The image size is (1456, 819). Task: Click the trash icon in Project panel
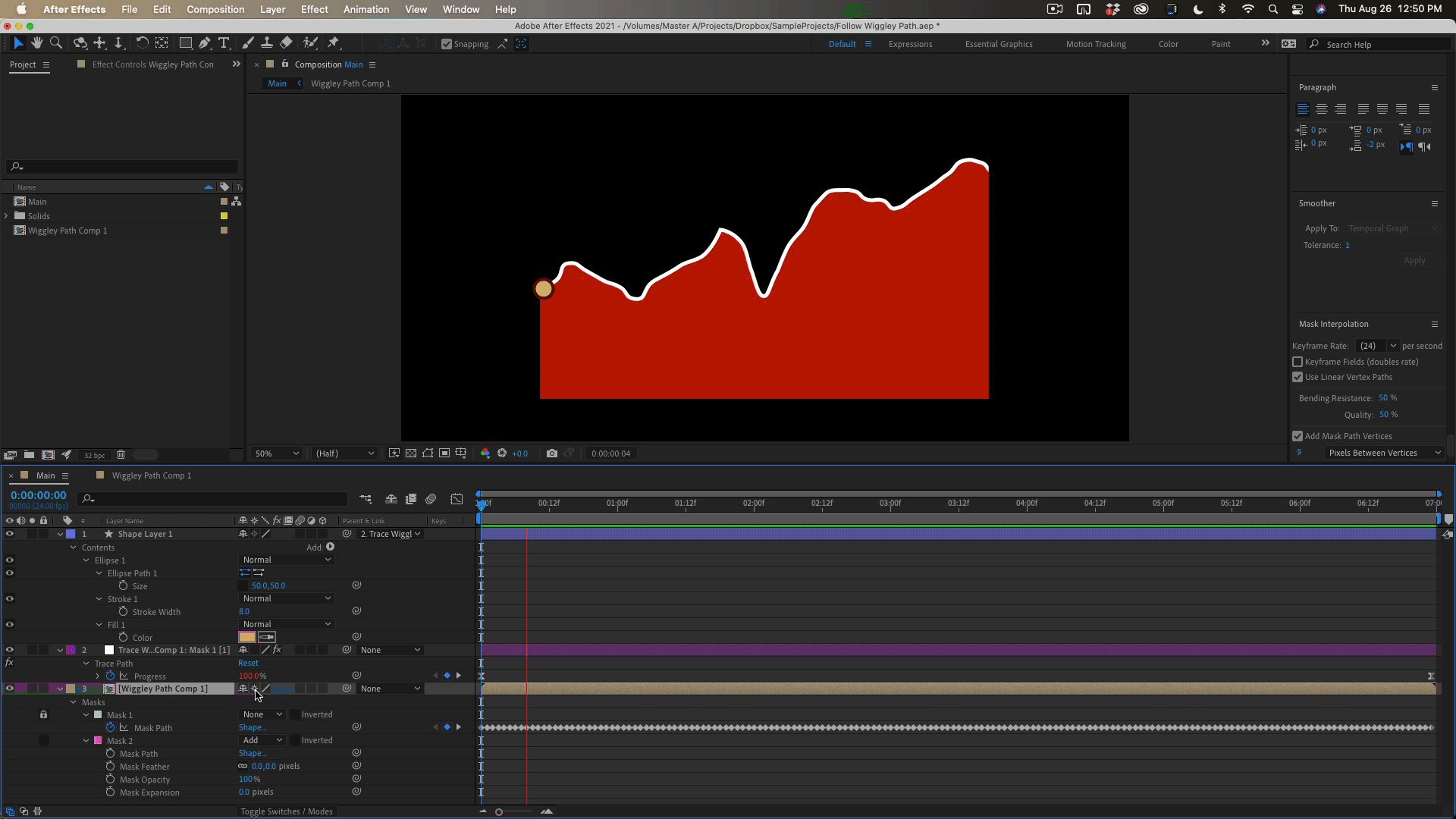click(x=121, y=455)
